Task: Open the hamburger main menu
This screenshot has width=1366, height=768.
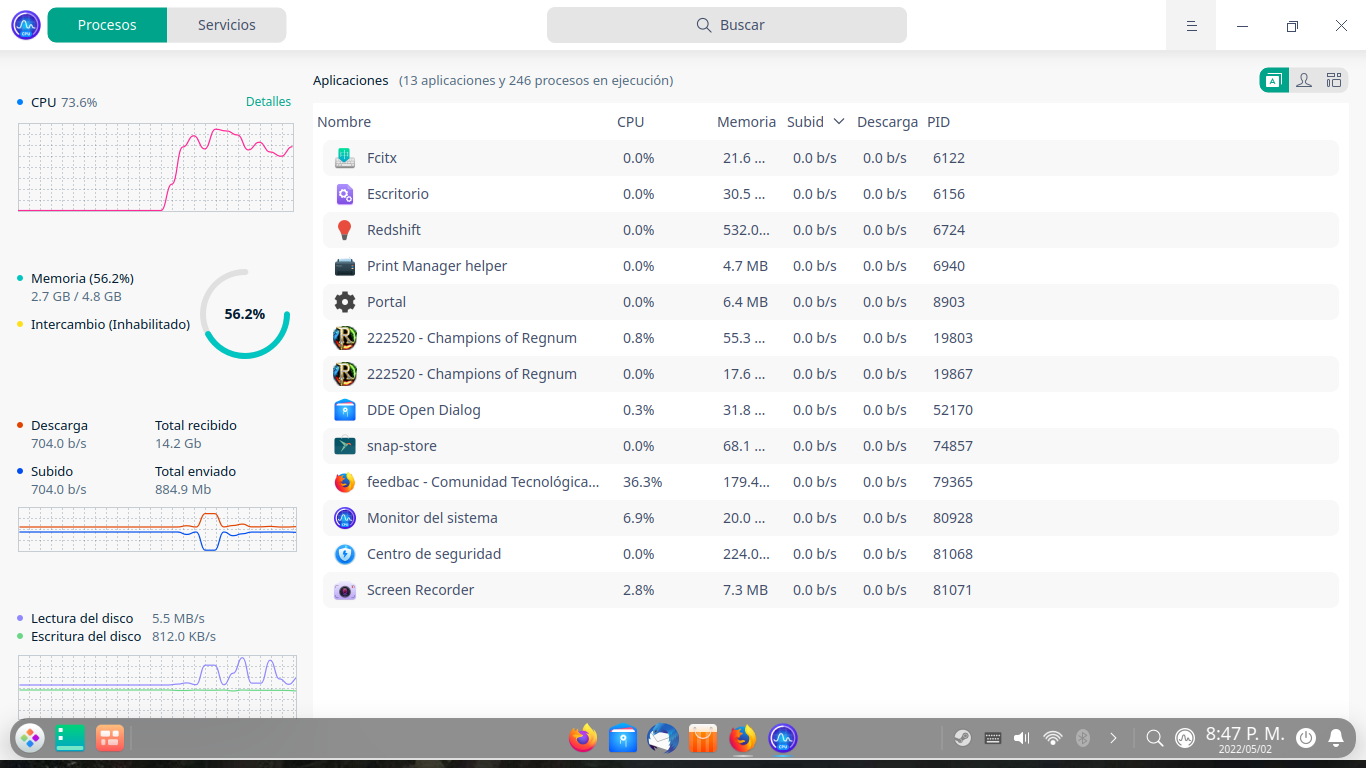Action: click(x=1191, y=26)
